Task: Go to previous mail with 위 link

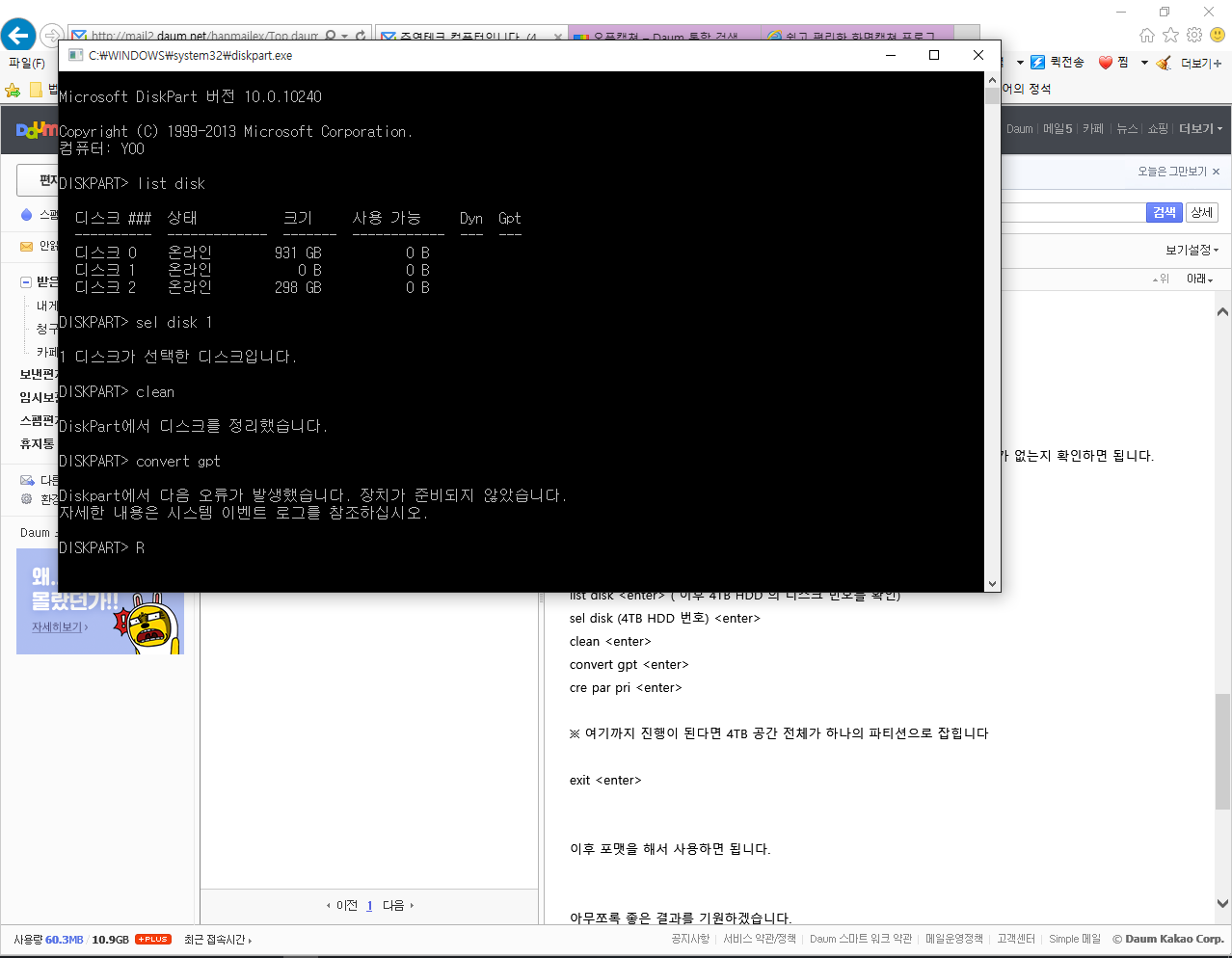Action: pyautogui.click(x=1161, y=279)
